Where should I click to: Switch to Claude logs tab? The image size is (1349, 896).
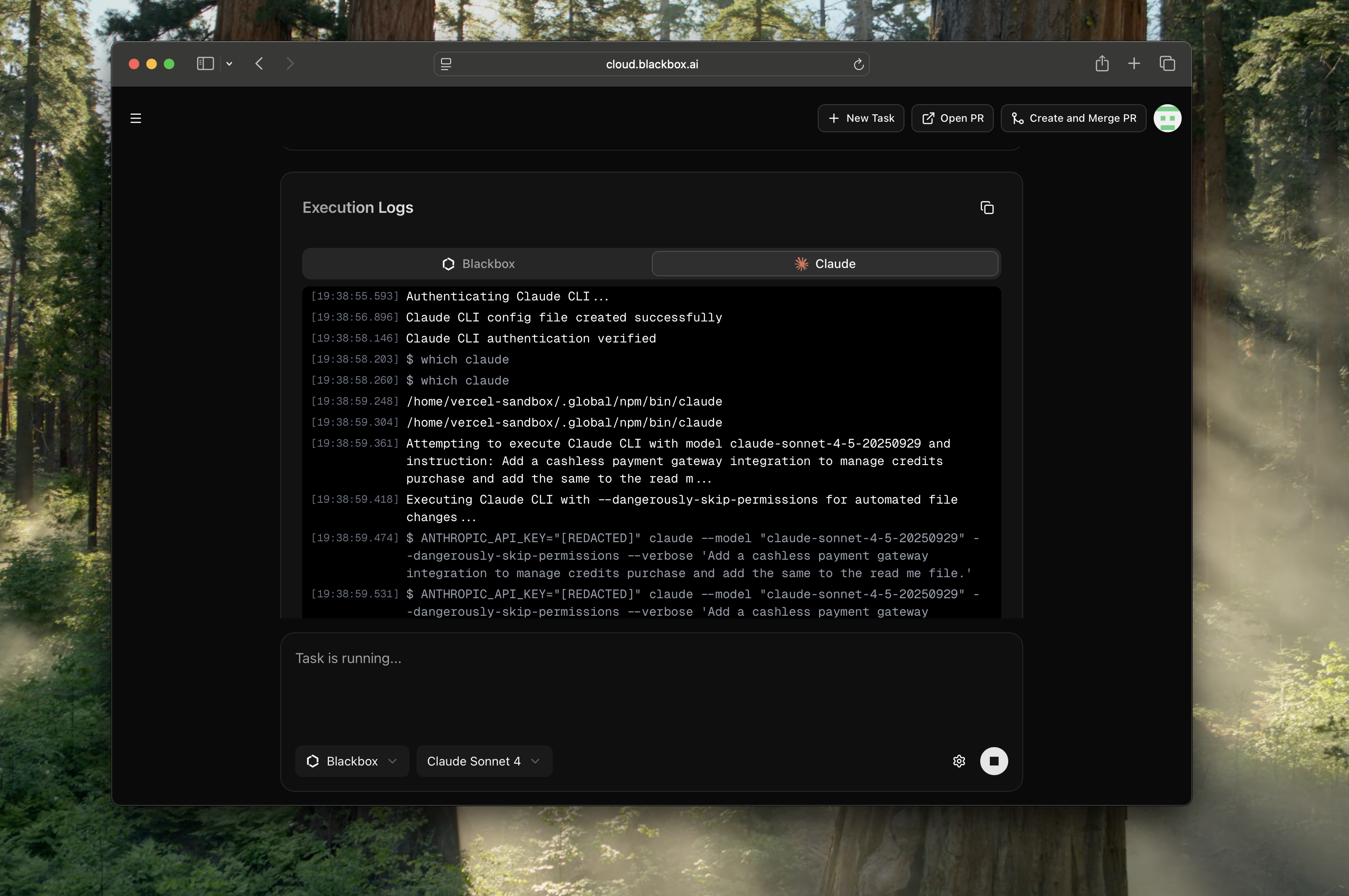824,264
